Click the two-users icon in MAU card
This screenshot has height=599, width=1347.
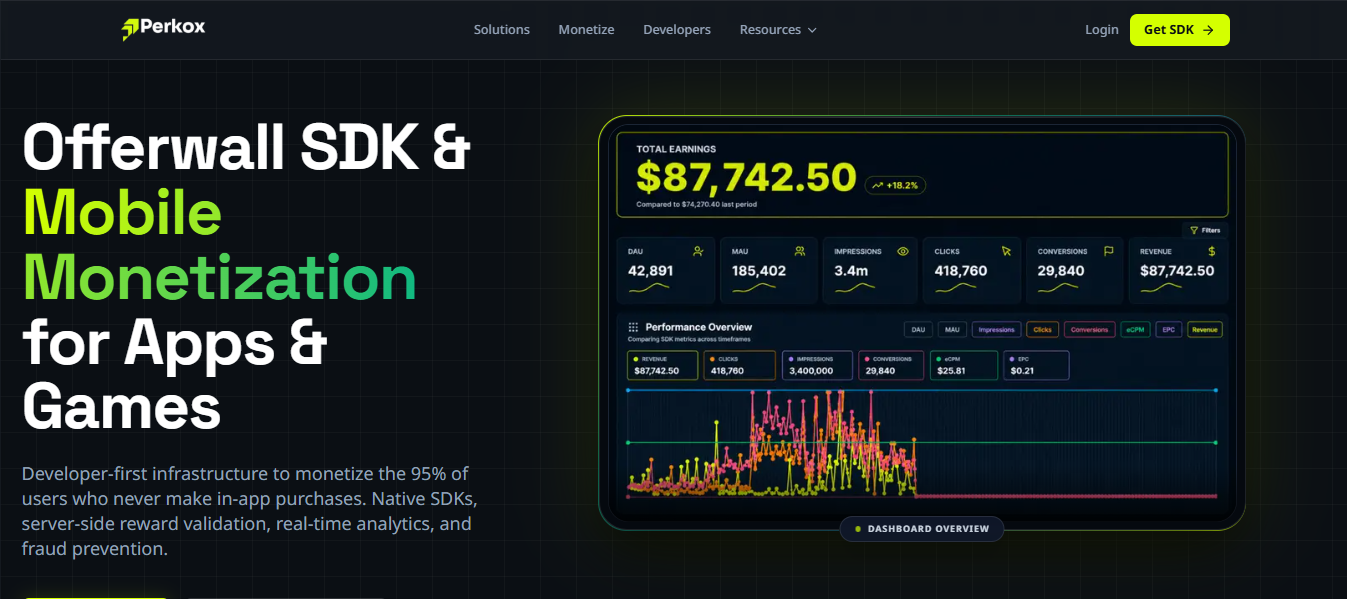(x=800, y=252)
